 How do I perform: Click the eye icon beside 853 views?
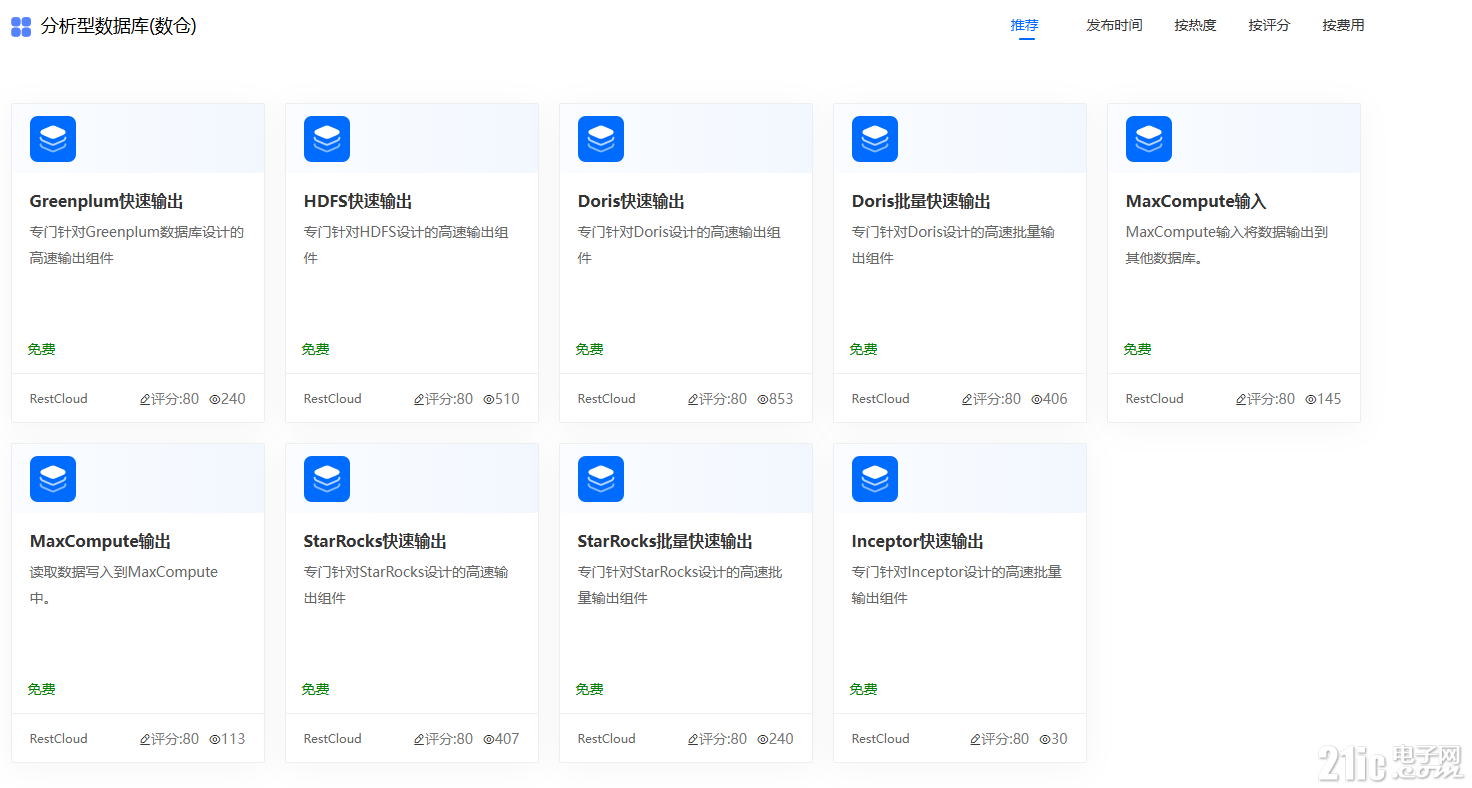(x=762, y=399)
